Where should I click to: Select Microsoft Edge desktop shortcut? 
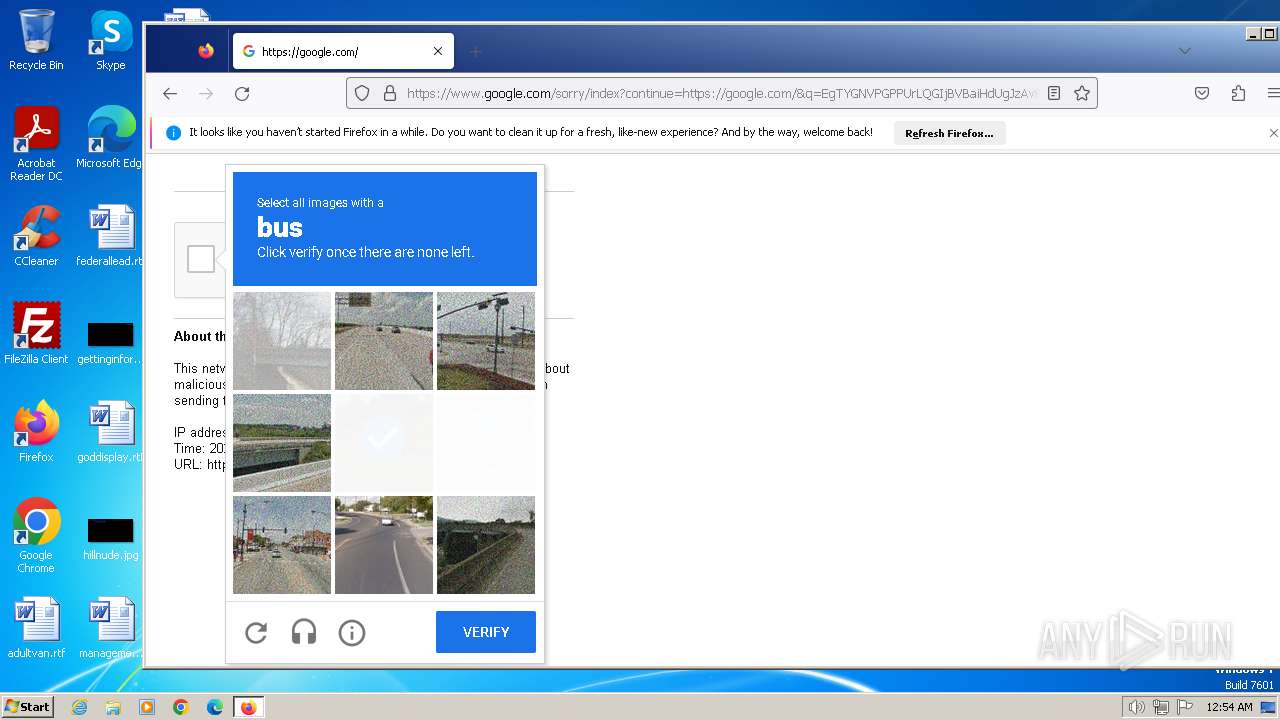click(109, 138)
